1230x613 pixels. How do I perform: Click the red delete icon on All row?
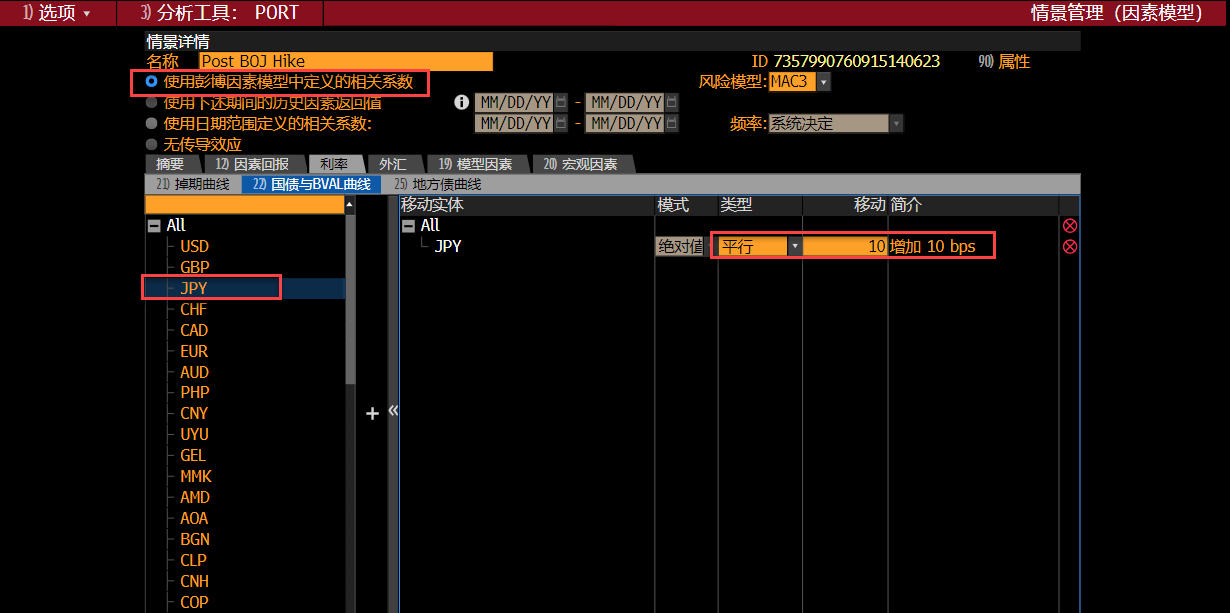(x=1070, y=226)
